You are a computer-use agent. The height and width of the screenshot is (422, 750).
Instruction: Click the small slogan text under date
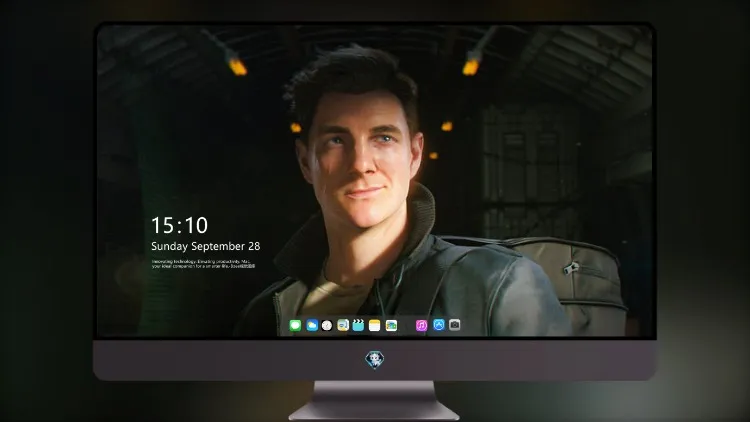click(x=204, y=264)
